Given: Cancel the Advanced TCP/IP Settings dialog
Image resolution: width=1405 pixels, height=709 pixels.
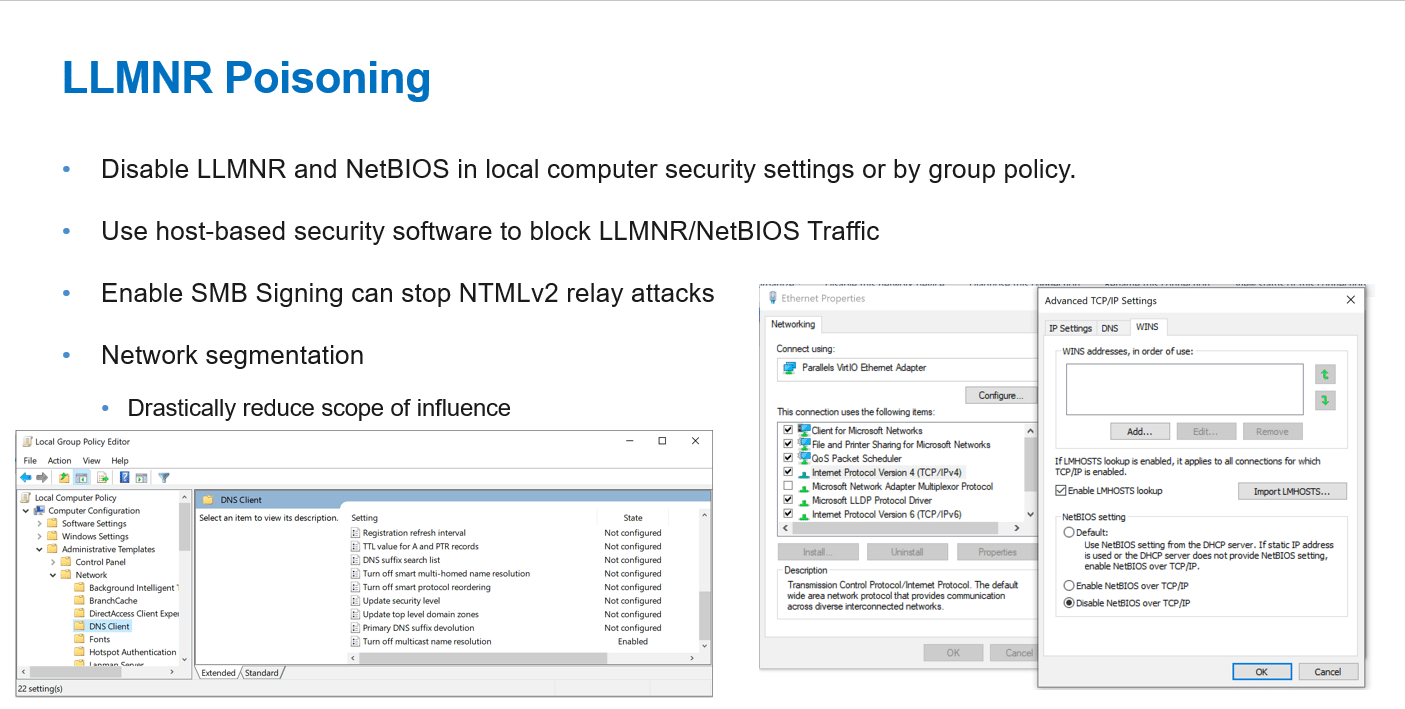Looking at the screenshot, I should [1327, 671].
